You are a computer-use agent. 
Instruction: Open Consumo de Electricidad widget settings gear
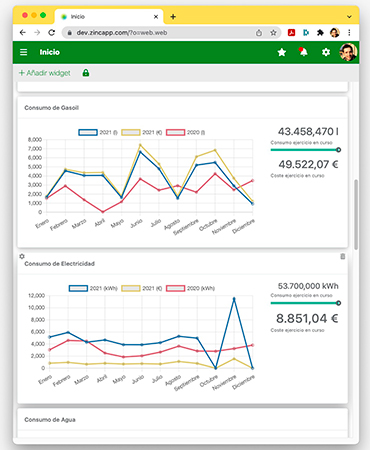tap(22, 256)
